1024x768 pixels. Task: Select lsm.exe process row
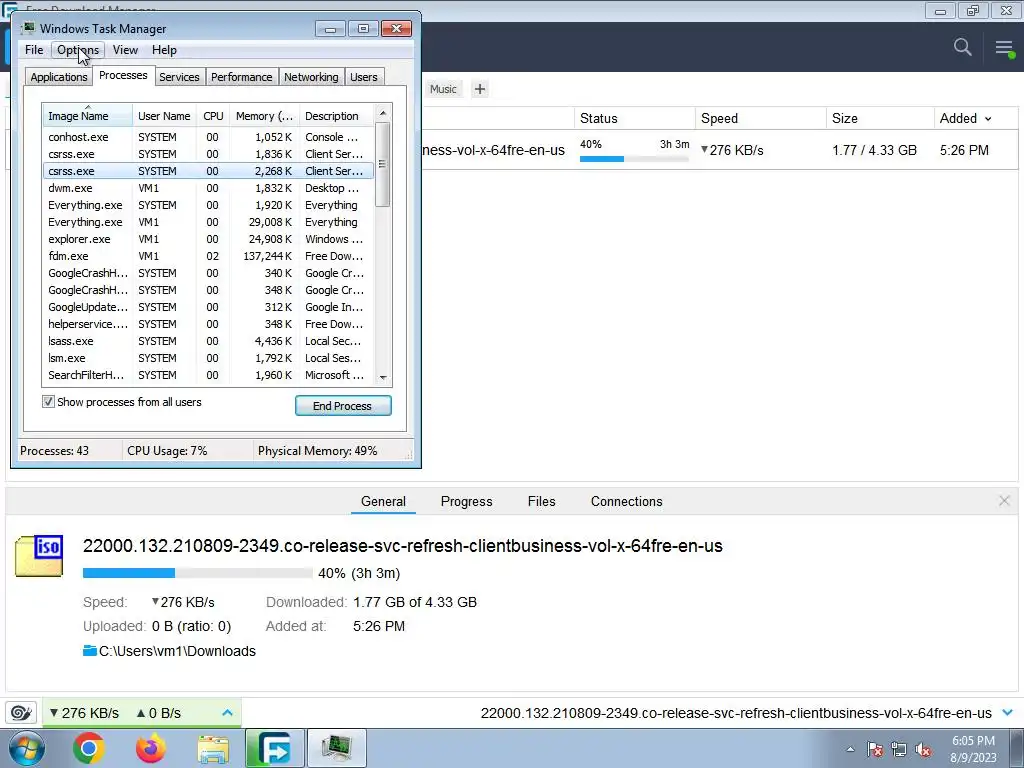coord(208,358)
